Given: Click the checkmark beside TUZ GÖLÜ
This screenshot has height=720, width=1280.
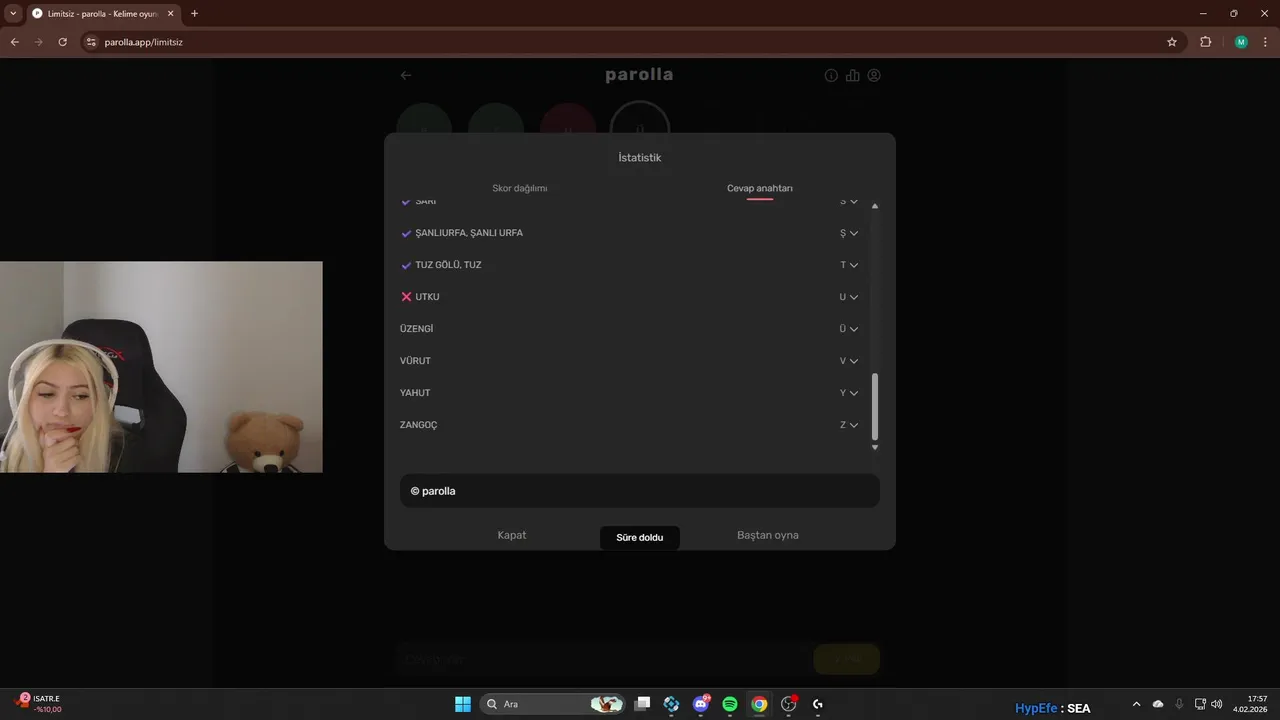Looking at the screenshot, I should point(406,265).
